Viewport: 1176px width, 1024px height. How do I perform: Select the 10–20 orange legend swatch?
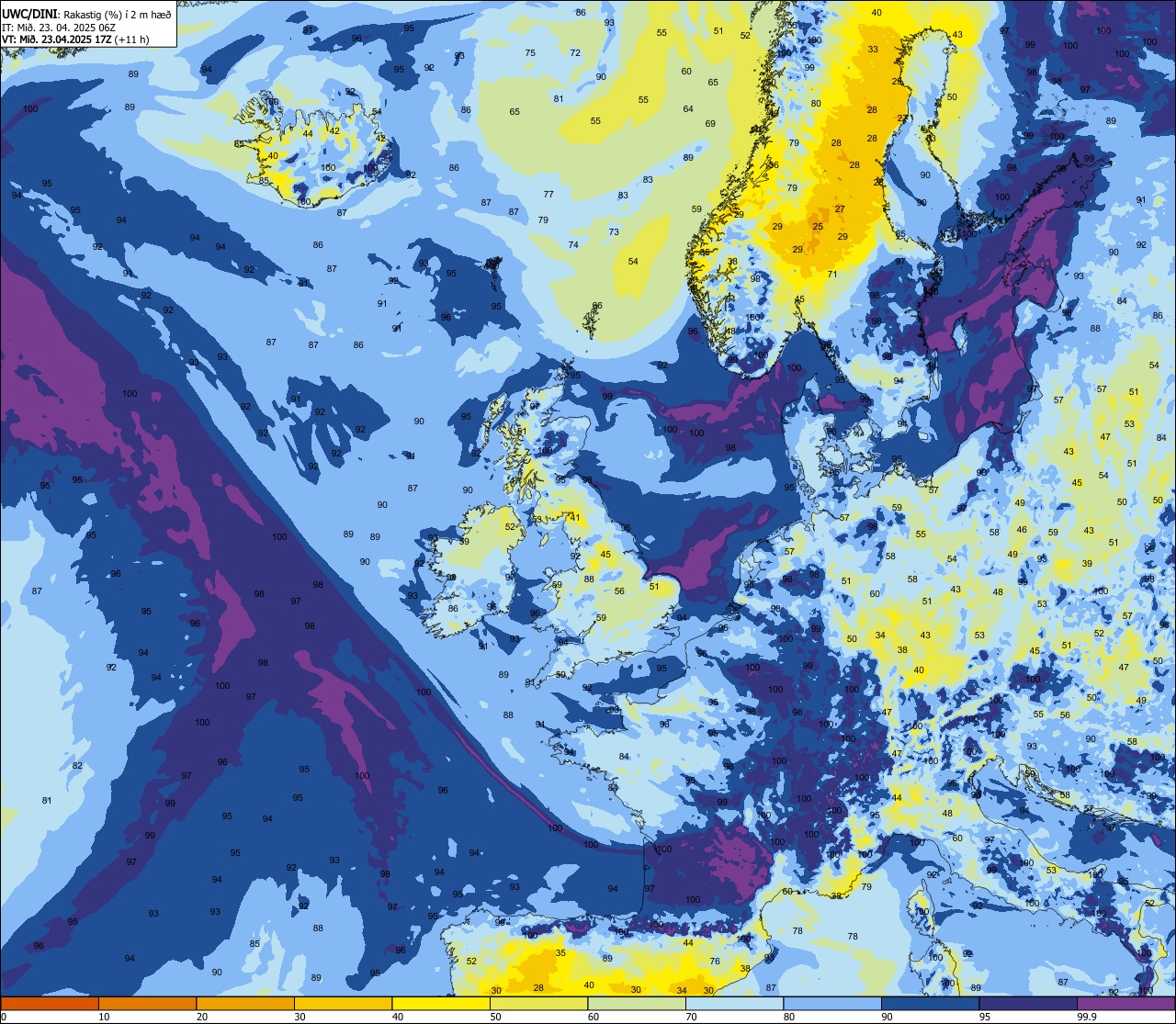point(147,1003)
